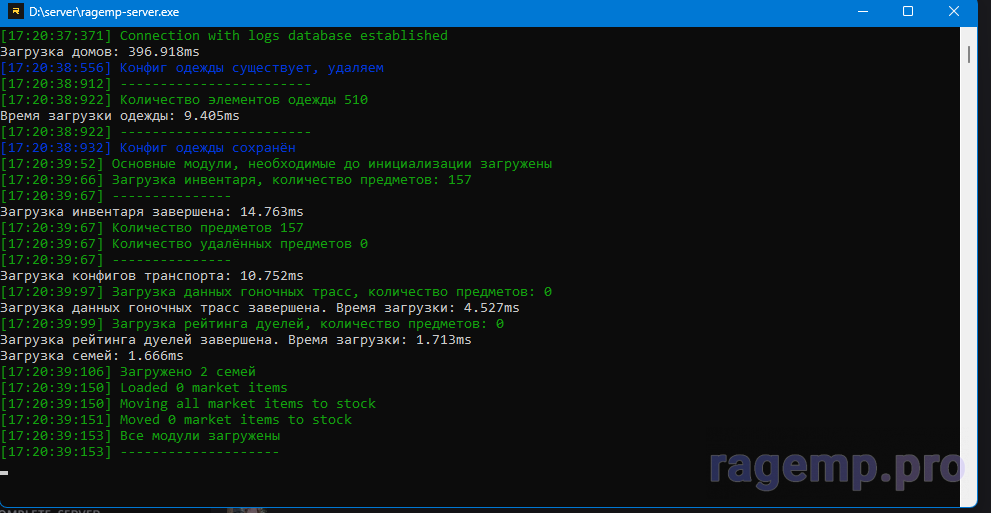Click line 'Загрузка рейтинга дуелей завершена'
Image resolution: width=991 pixels, height=513 pixels.
coord(236,340)
